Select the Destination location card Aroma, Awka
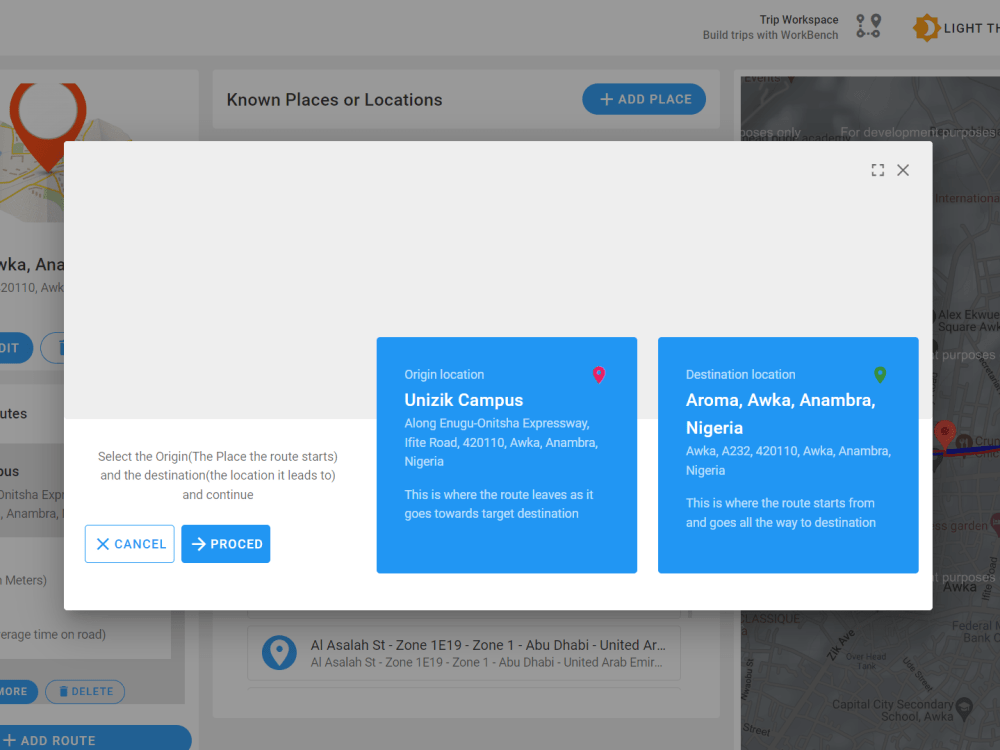This screenshot has width=1000, height=750. coord(788,455)
